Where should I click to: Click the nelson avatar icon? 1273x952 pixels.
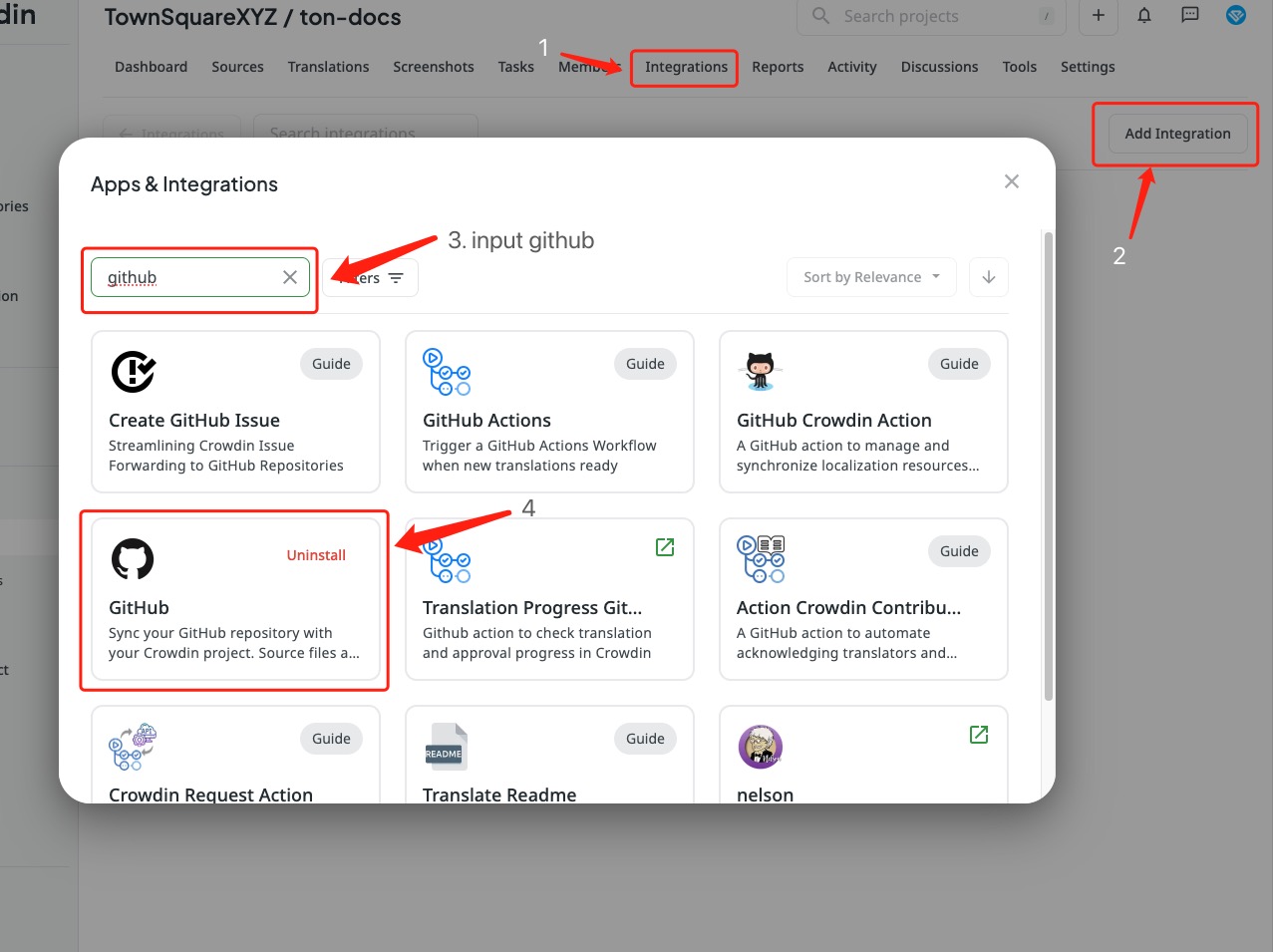761,747
